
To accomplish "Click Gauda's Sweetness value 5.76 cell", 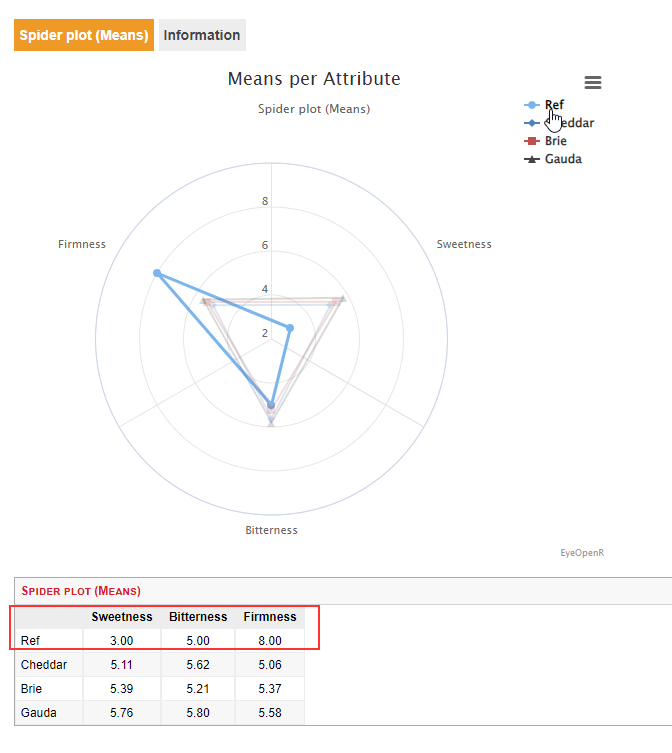I will tap(122, 713).
